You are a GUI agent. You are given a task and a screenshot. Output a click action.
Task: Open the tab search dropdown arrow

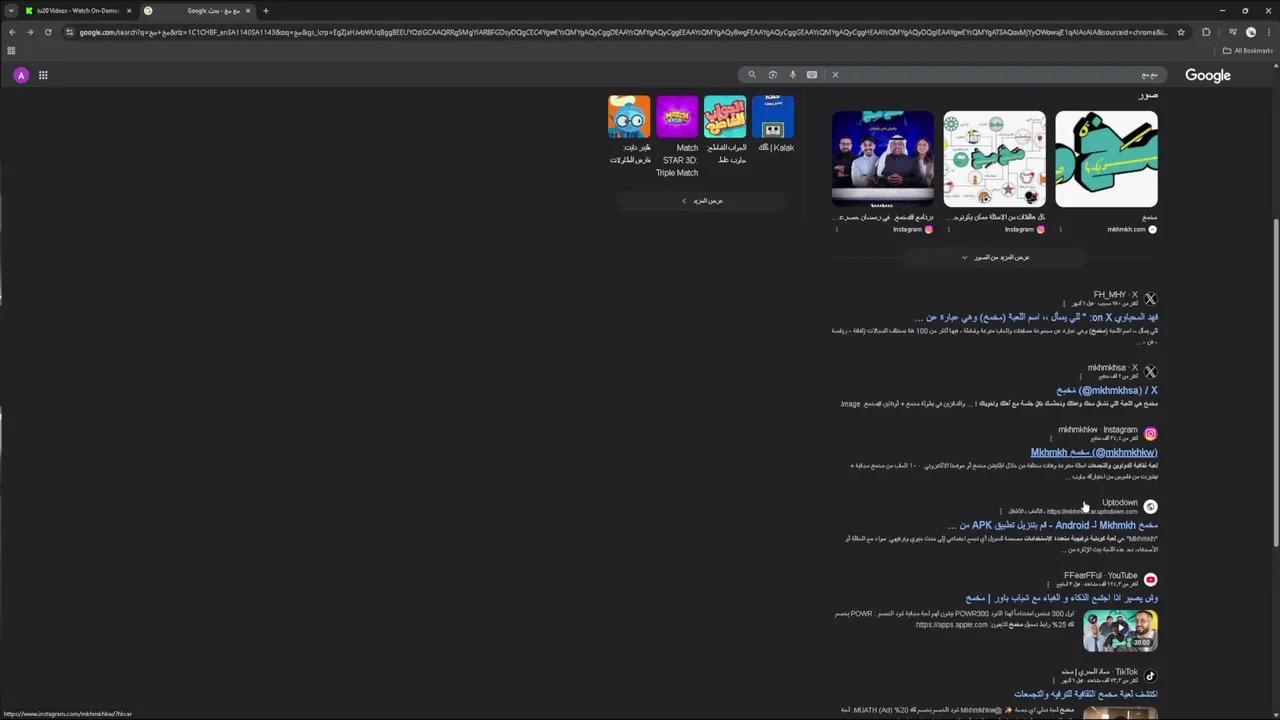[x=10, y=11]
